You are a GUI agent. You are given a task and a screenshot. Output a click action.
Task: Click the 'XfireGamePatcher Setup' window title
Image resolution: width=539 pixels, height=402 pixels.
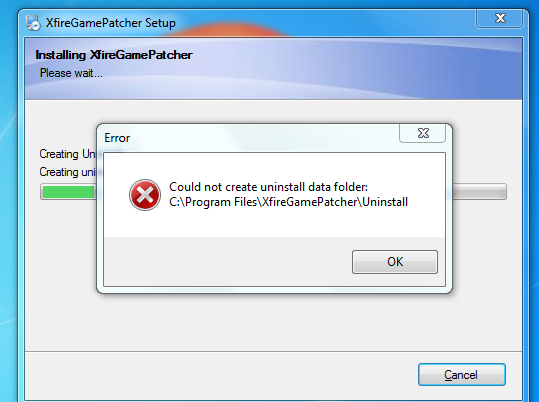[x=111, y=23]
